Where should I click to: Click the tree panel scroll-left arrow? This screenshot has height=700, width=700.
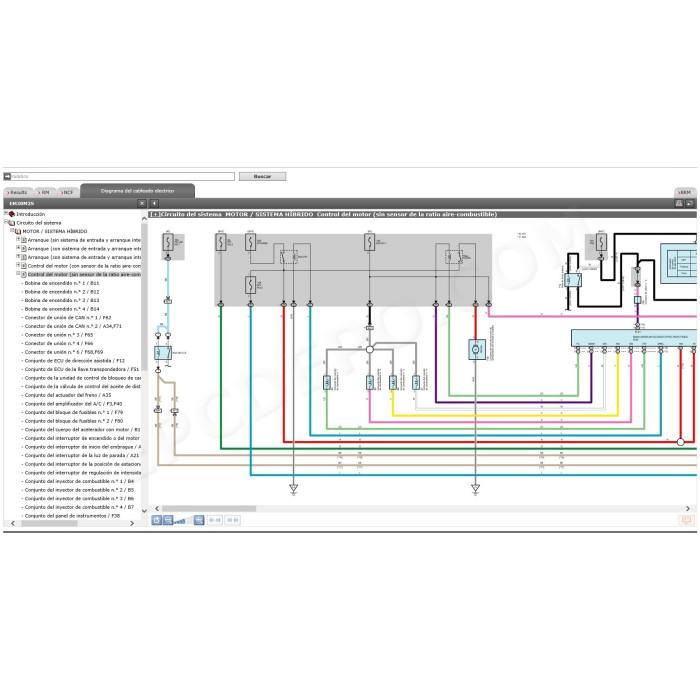(12, 524)
